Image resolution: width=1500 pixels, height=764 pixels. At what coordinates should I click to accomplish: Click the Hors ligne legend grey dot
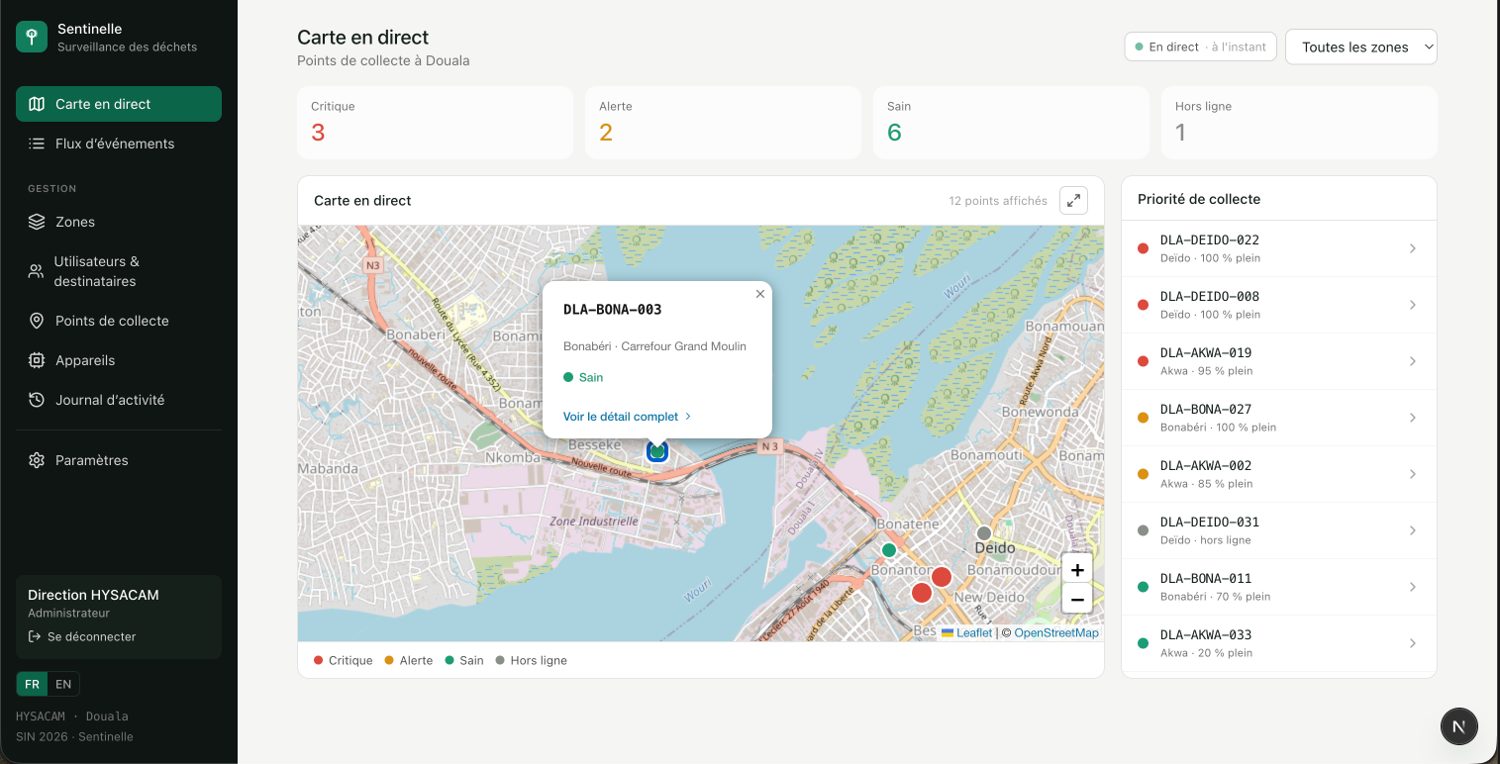[x=500, y=660]
